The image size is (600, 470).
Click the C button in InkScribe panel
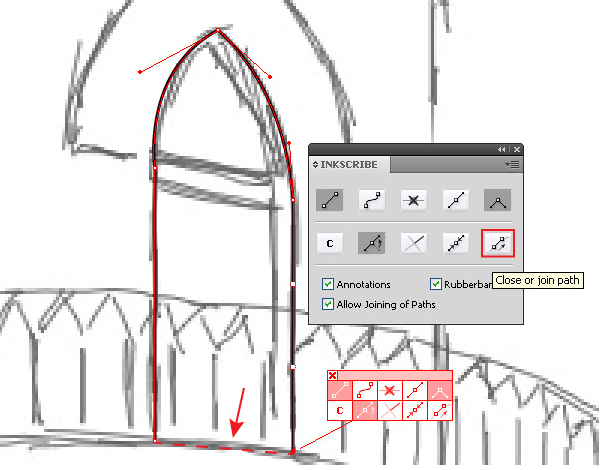coord(329,243)
